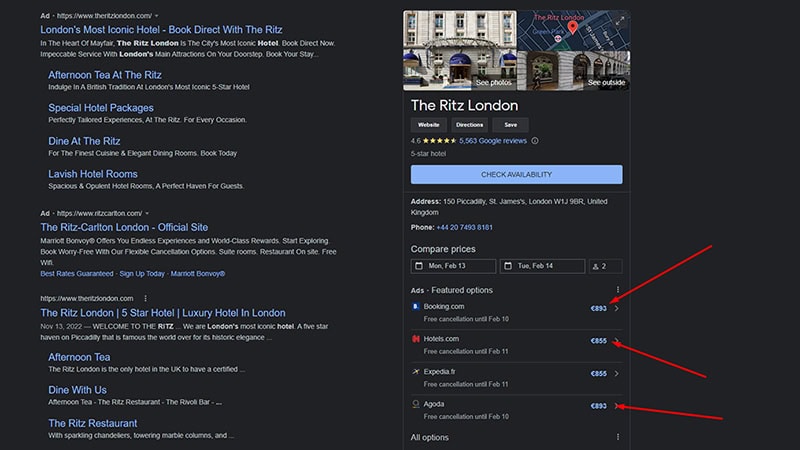
Task: Click the Booking.com logo icon
Action: (416, 306)
